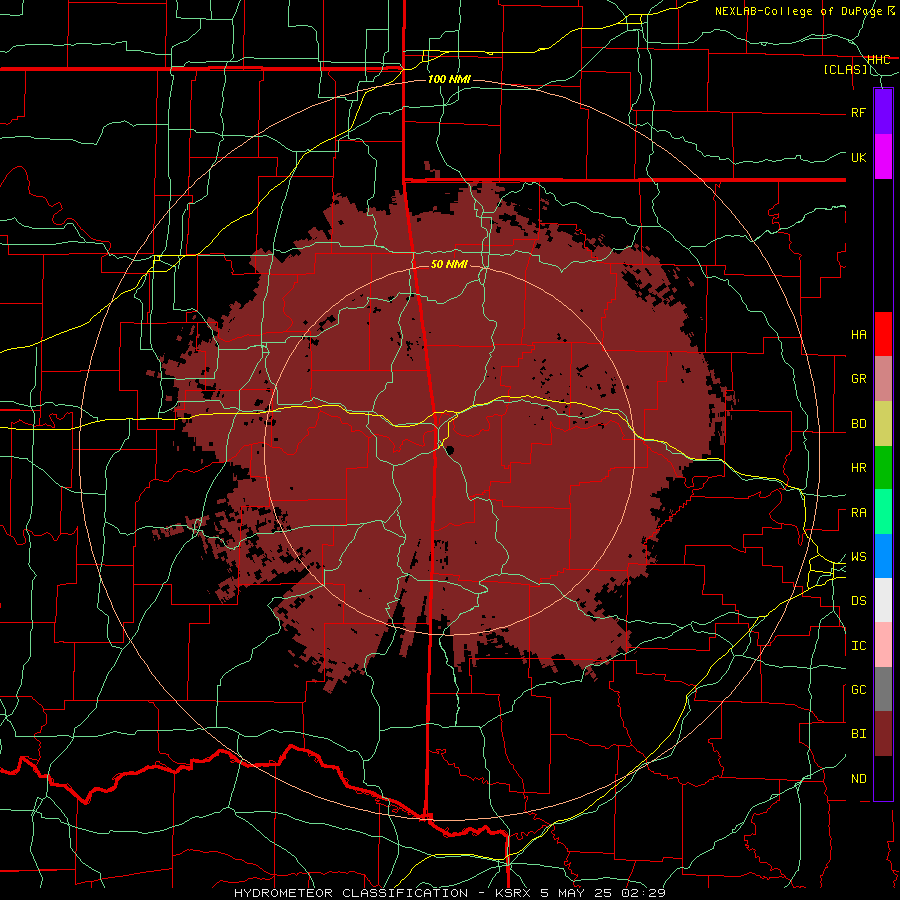The height and width of the screenshot is (900, 900).
Task: Click the GR pink legend swatch
Action: pyautogui.click(x=883, y=379)
